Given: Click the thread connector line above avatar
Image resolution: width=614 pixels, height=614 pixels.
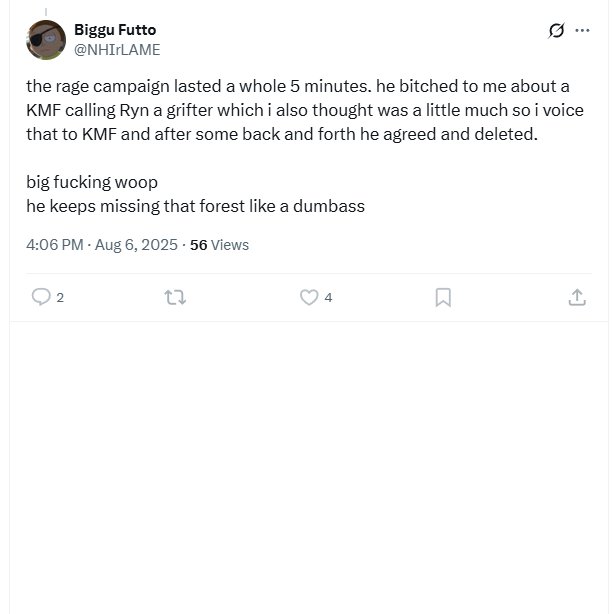Looking at the screenshot, I should click(46, 12).
